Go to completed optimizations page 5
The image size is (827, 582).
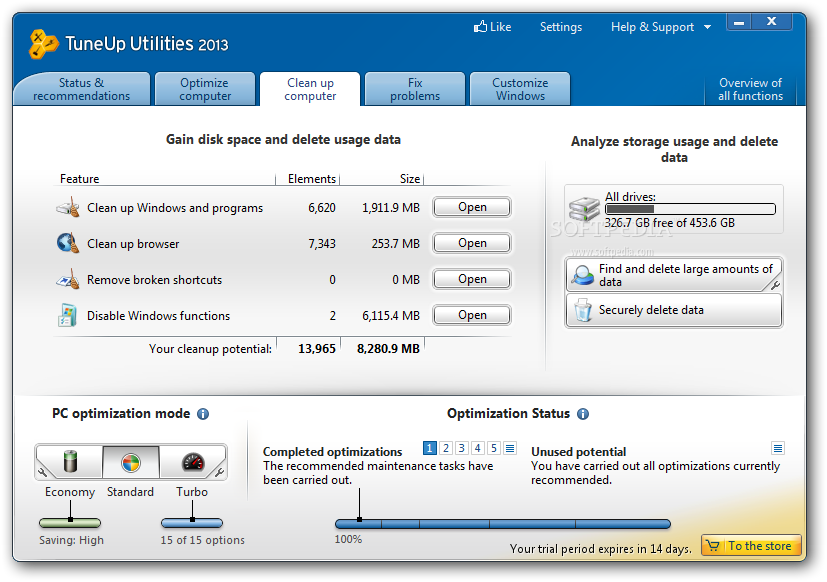click(494, 448)
